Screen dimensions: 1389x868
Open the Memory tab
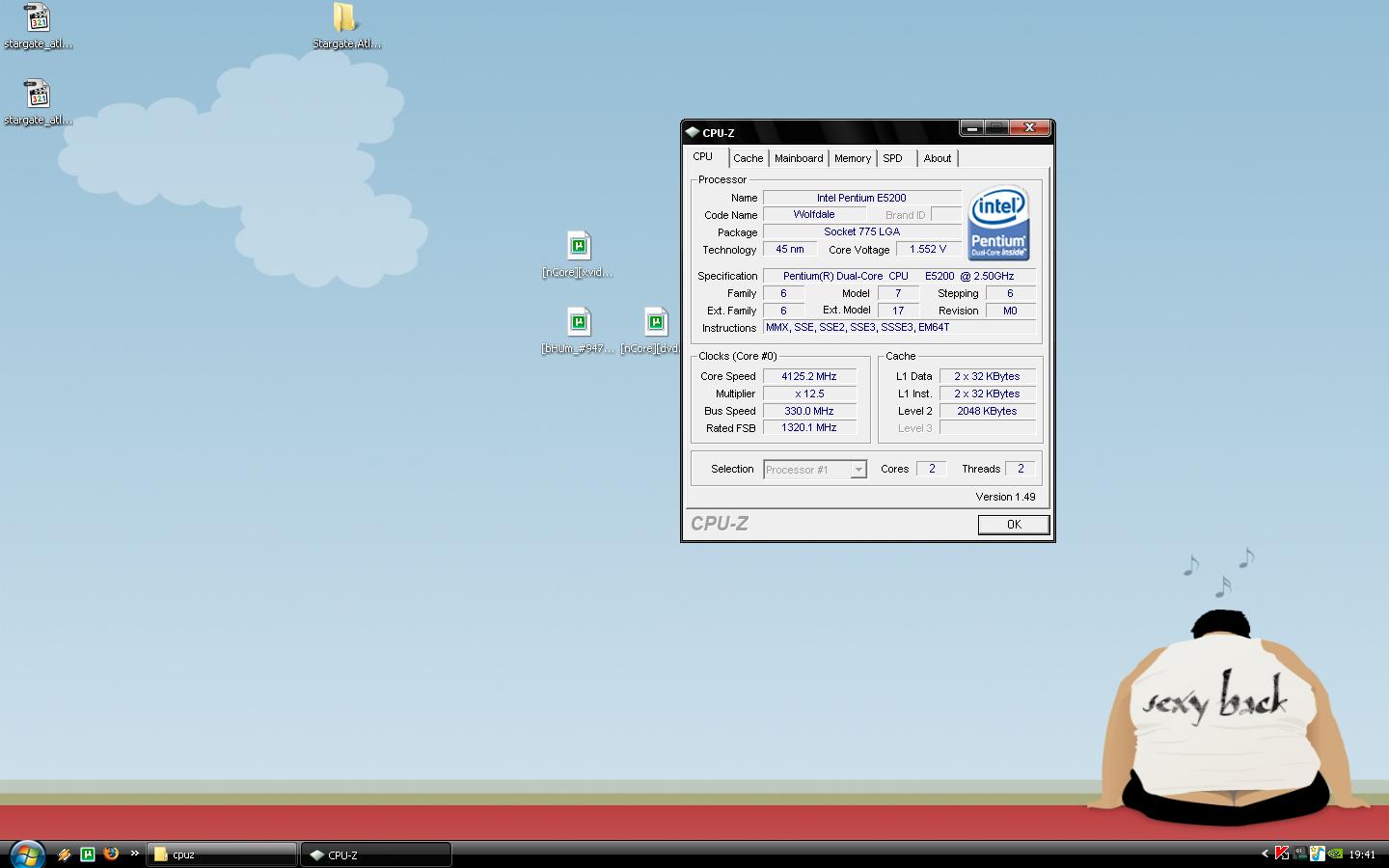click(853, 158)
